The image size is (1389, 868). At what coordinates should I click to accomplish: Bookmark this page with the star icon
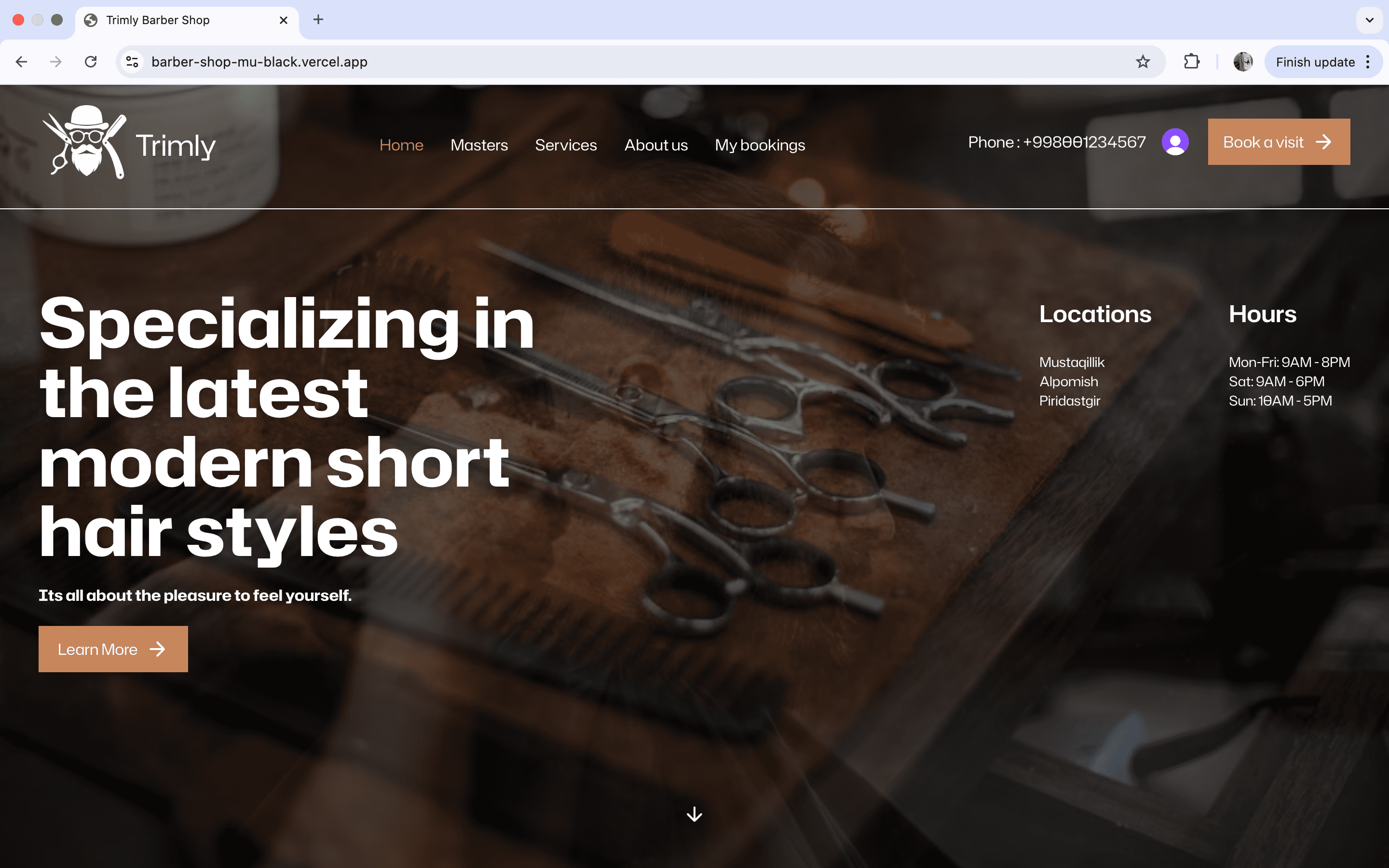pos(1142,62)
